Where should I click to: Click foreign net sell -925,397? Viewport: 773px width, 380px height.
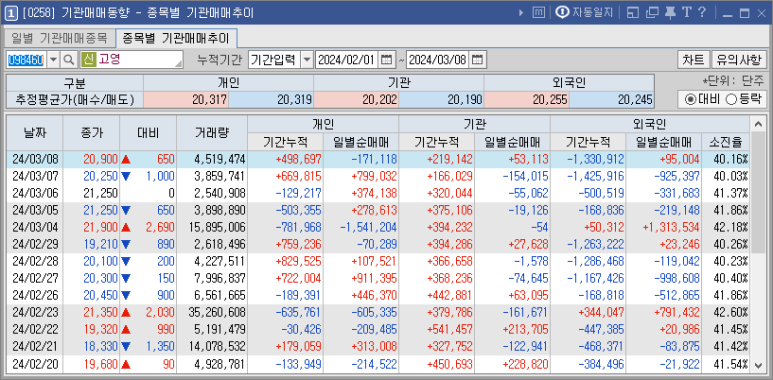663,176
